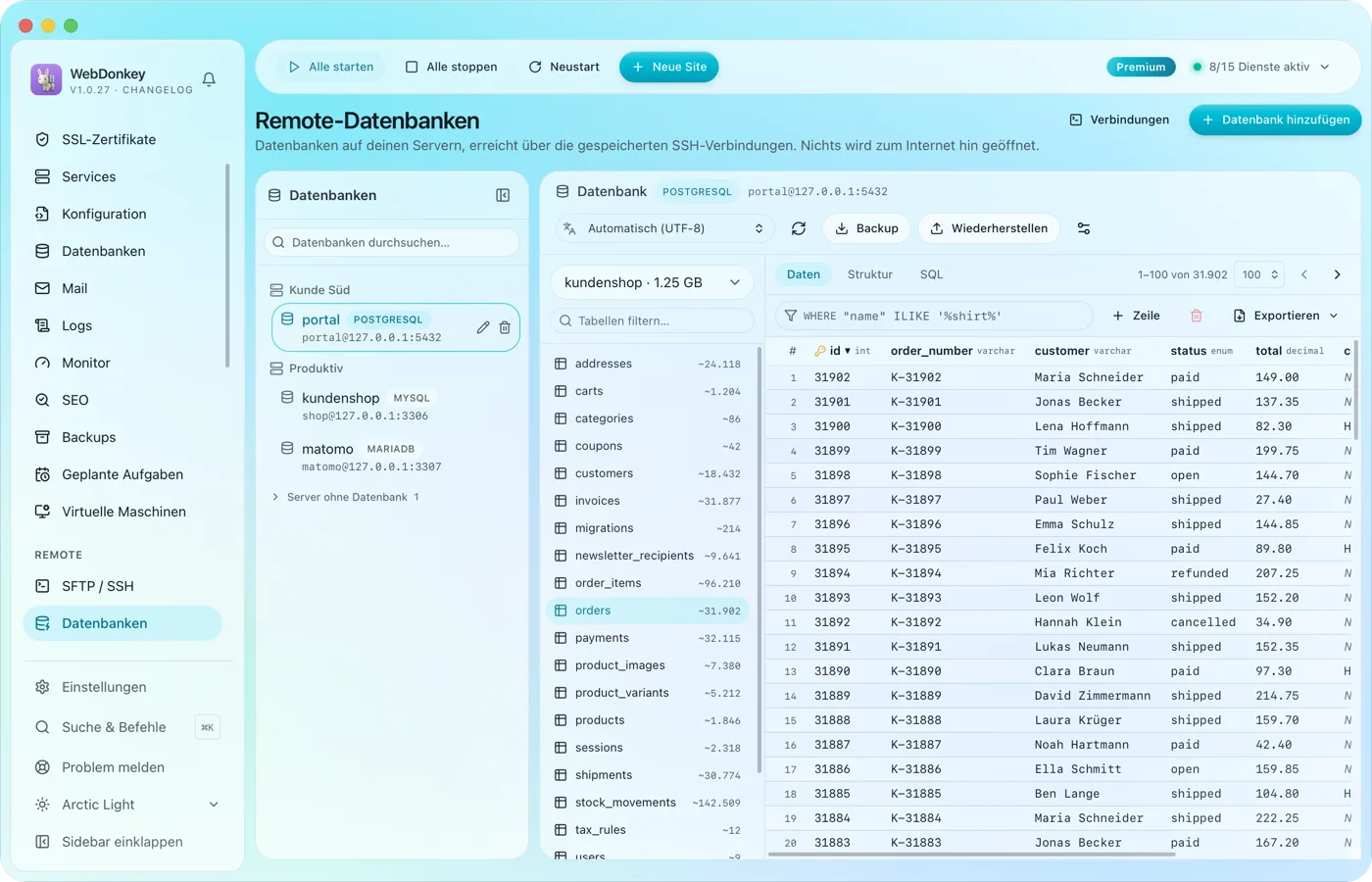This screenshot has height=882, width=1372.
Task: Open SSL-Zertifikate in the sidebar
Action: (x=123, y=139)
